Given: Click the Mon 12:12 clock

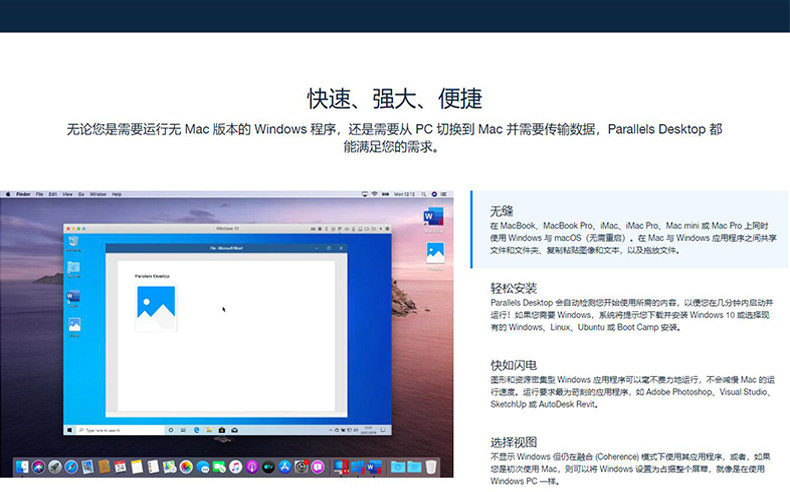Looking at the screenshot, I should click(405, 194).
